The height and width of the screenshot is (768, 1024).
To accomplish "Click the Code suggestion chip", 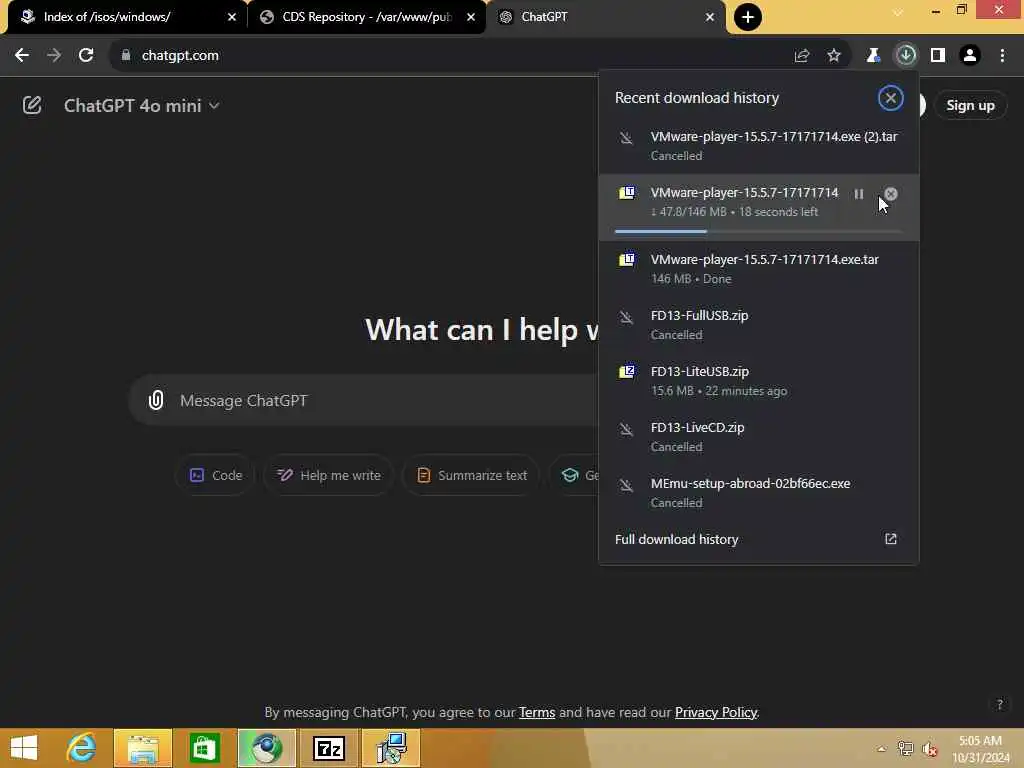I will [215, 475].
